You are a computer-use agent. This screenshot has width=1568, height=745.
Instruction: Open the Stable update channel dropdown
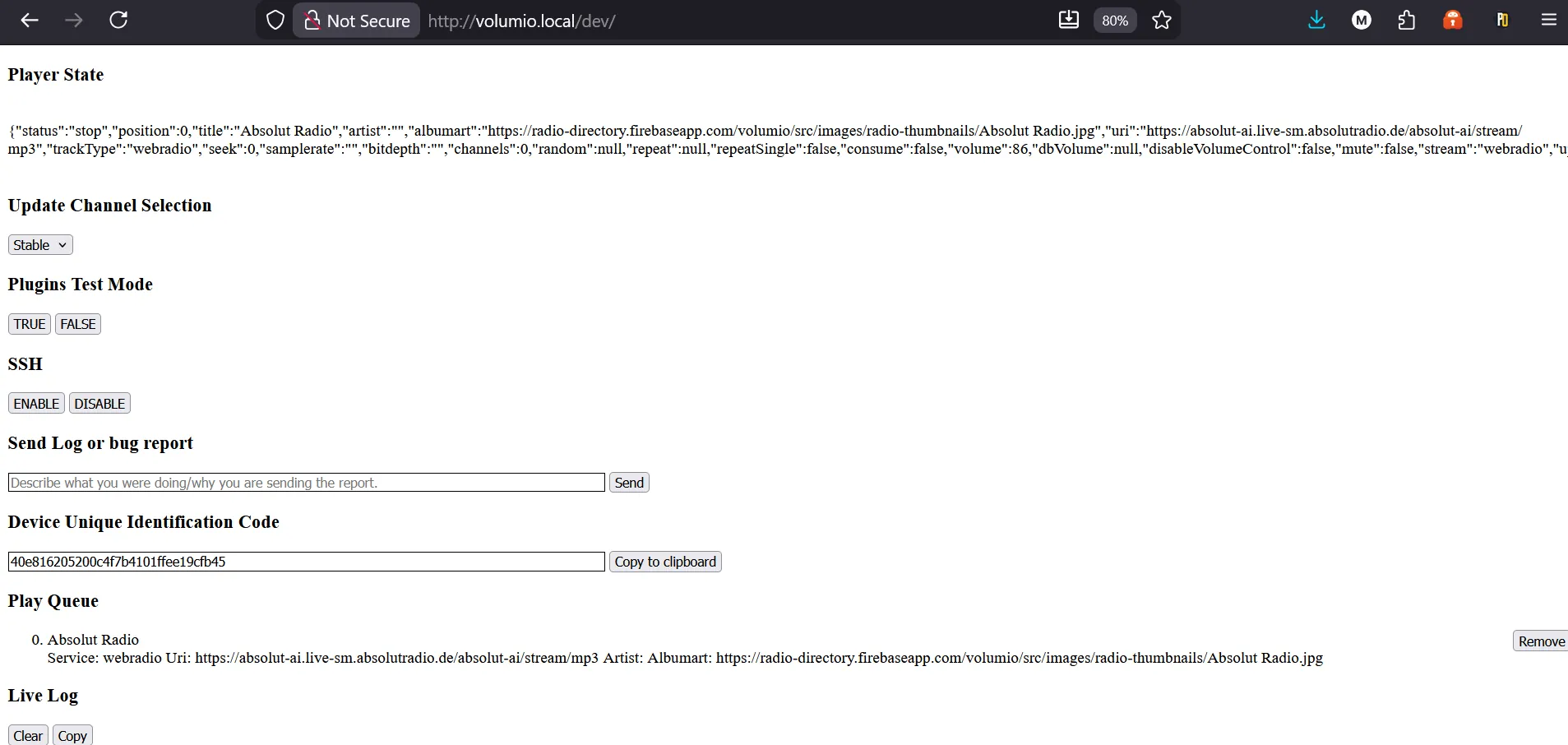tap(40, 245)
